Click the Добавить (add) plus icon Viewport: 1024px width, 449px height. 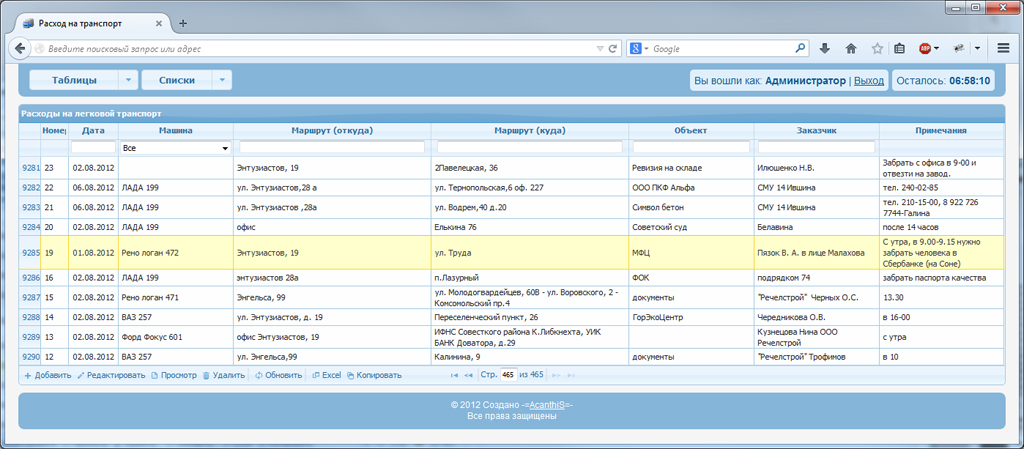pos(28,375)
